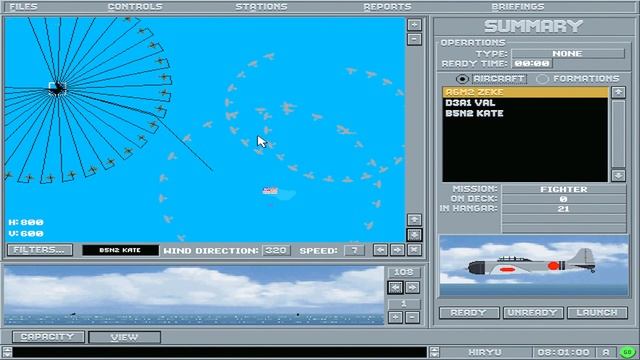
Task: Click the wind speed value 7
Action: coord(354,250)
